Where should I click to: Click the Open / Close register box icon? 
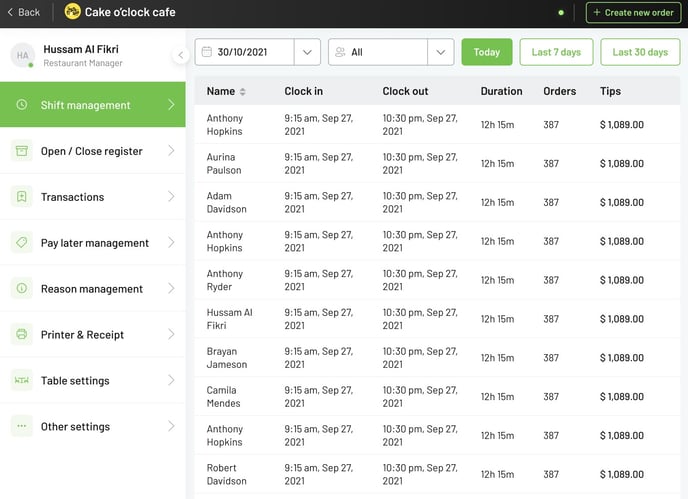coord(22,151)
